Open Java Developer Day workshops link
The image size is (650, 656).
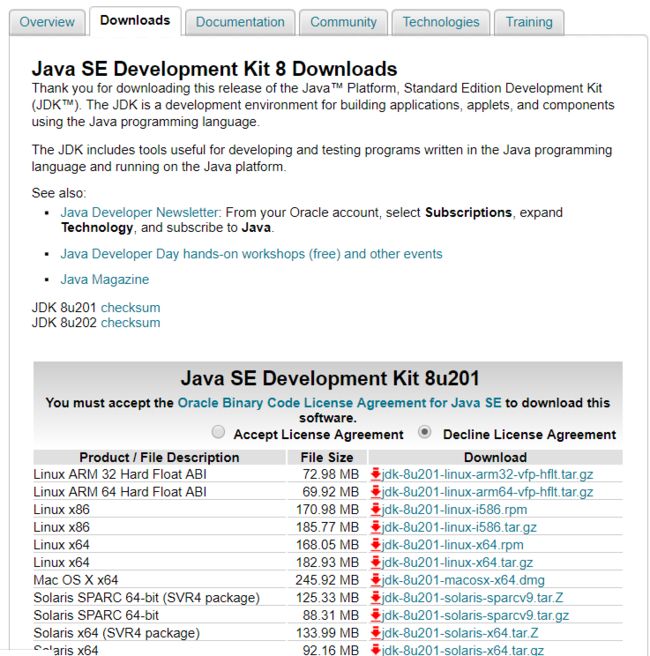pyautogui.click(x=251, y=254)
